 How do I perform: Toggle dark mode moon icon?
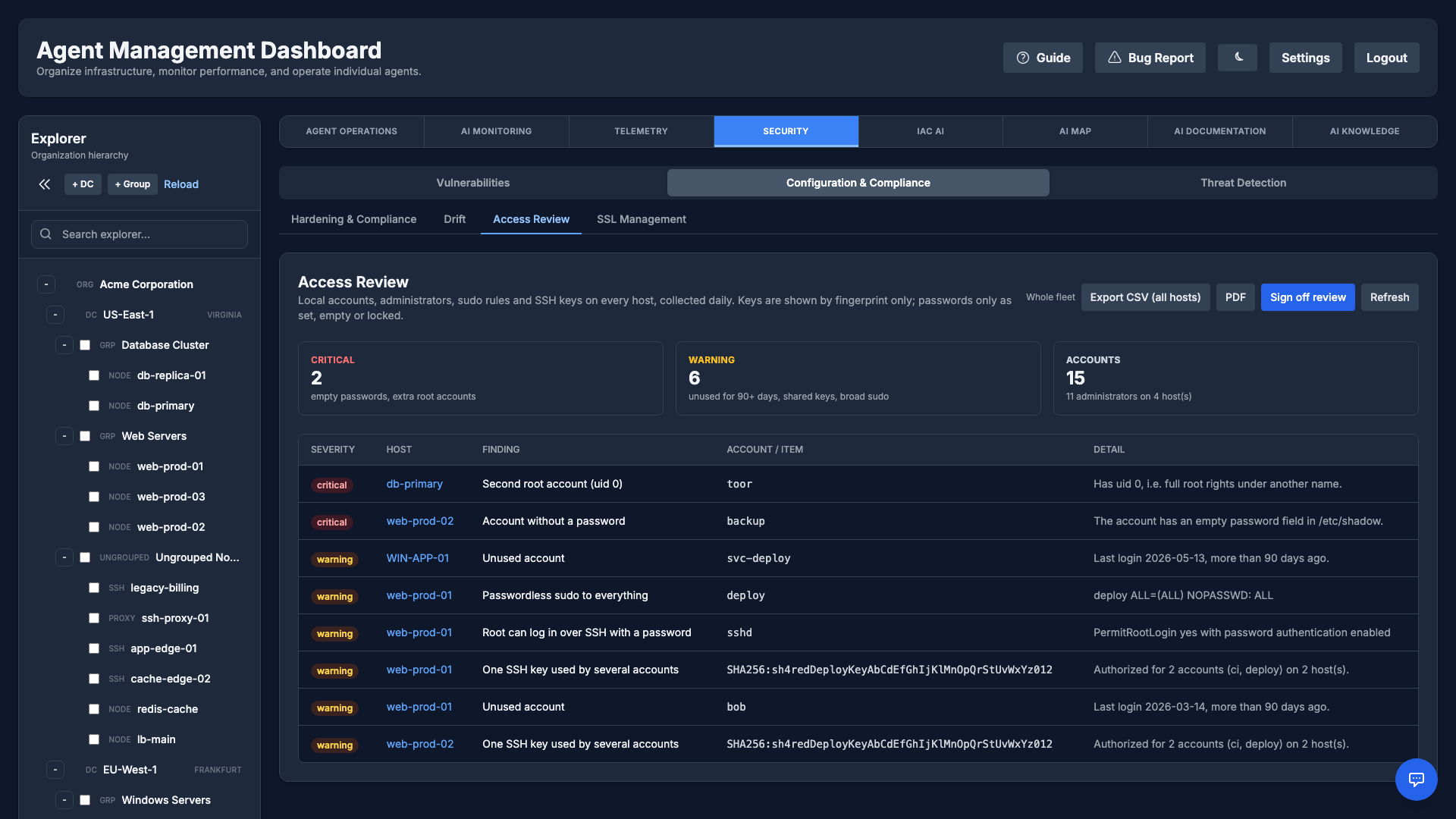coord(1238,58)
